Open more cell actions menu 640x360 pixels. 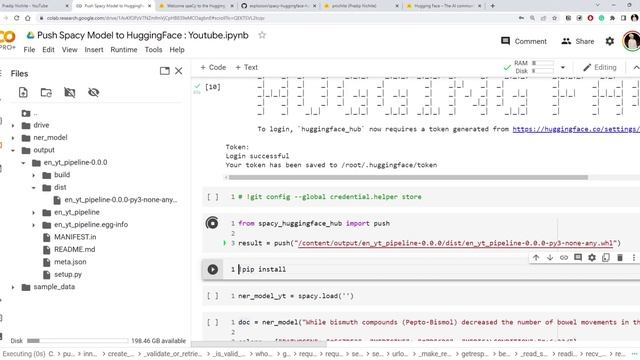(633, 258)
